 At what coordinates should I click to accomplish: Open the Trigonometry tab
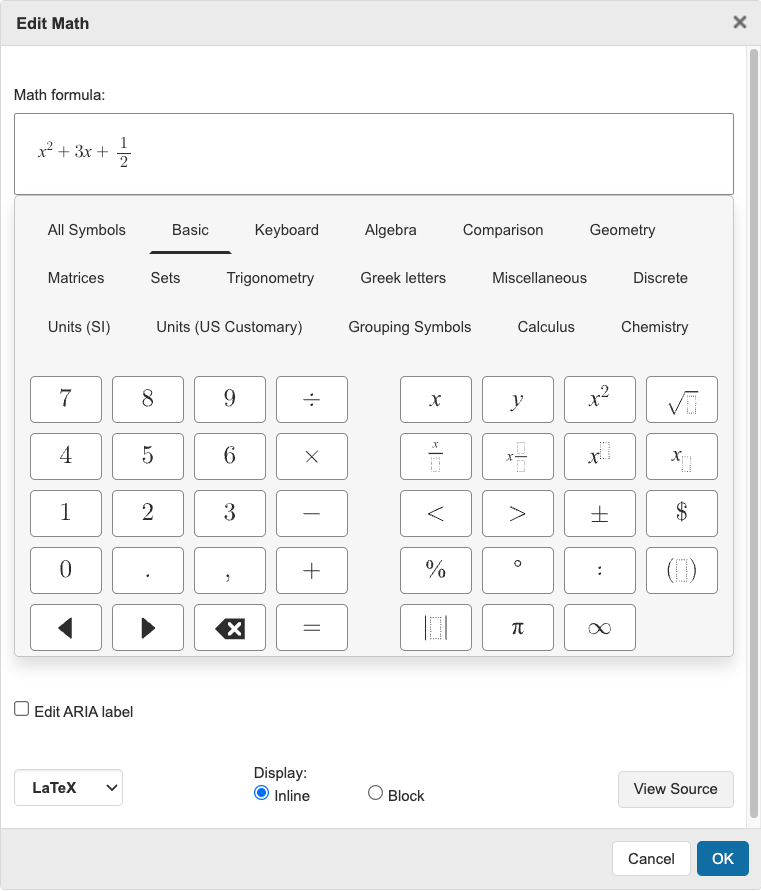click(x=270, y=278)
